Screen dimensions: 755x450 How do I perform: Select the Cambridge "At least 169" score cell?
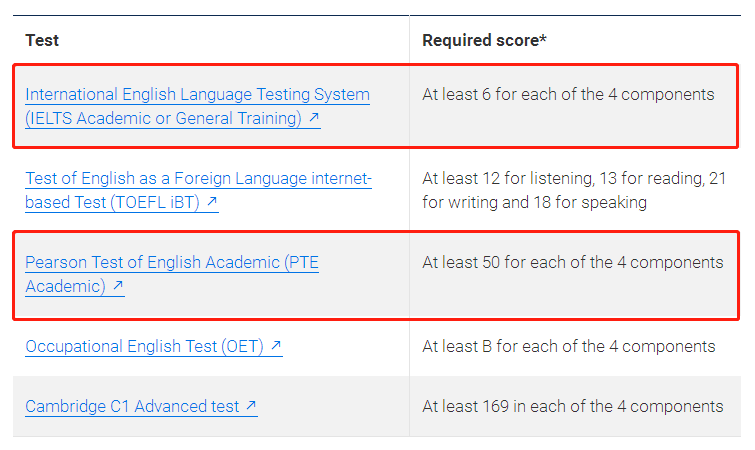[x=572, y=407]
